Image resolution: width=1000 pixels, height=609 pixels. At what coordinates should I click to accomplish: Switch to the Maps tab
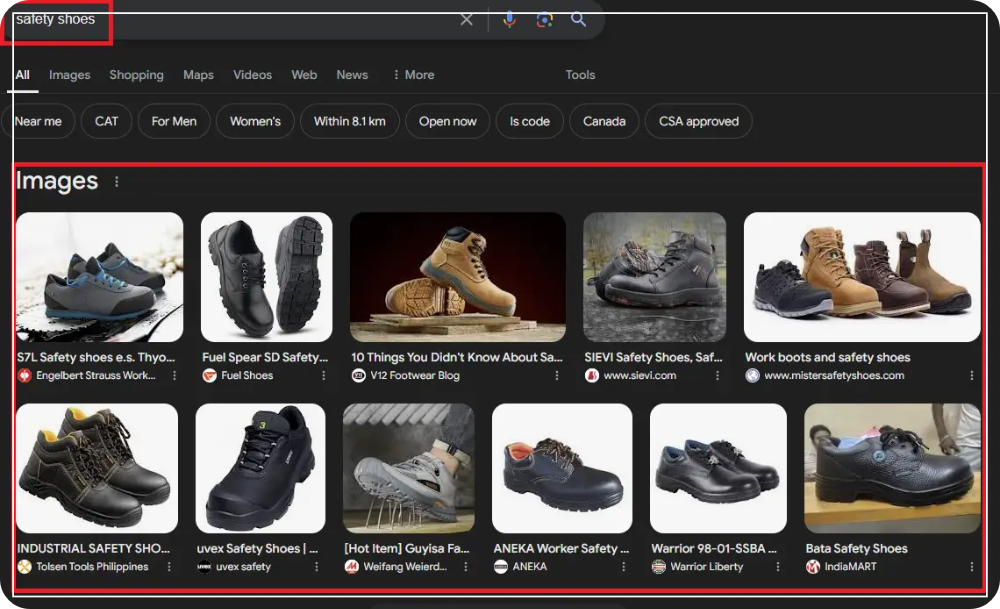coord(198,75)
